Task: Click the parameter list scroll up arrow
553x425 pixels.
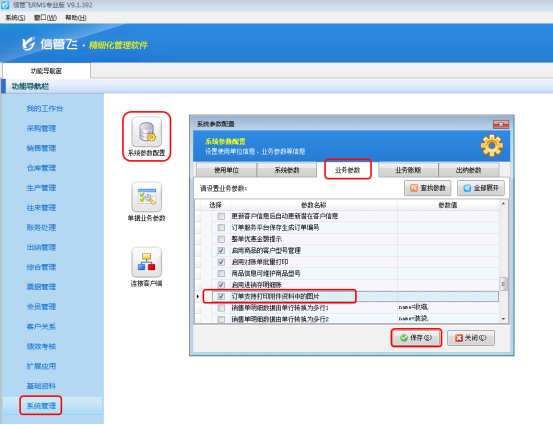Action: (503, 204)
